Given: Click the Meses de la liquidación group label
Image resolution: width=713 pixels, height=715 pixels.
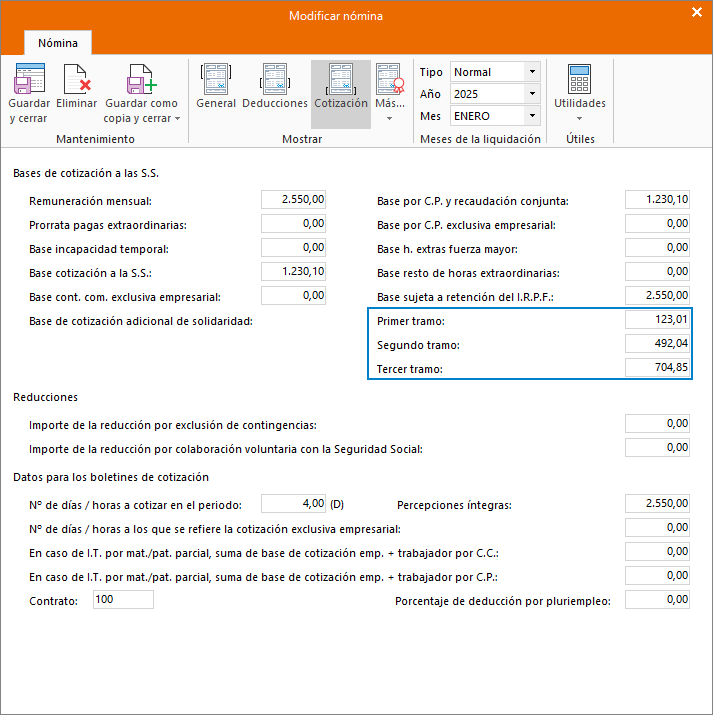Looking at the screenshot, I should click(x=480, y=139).
